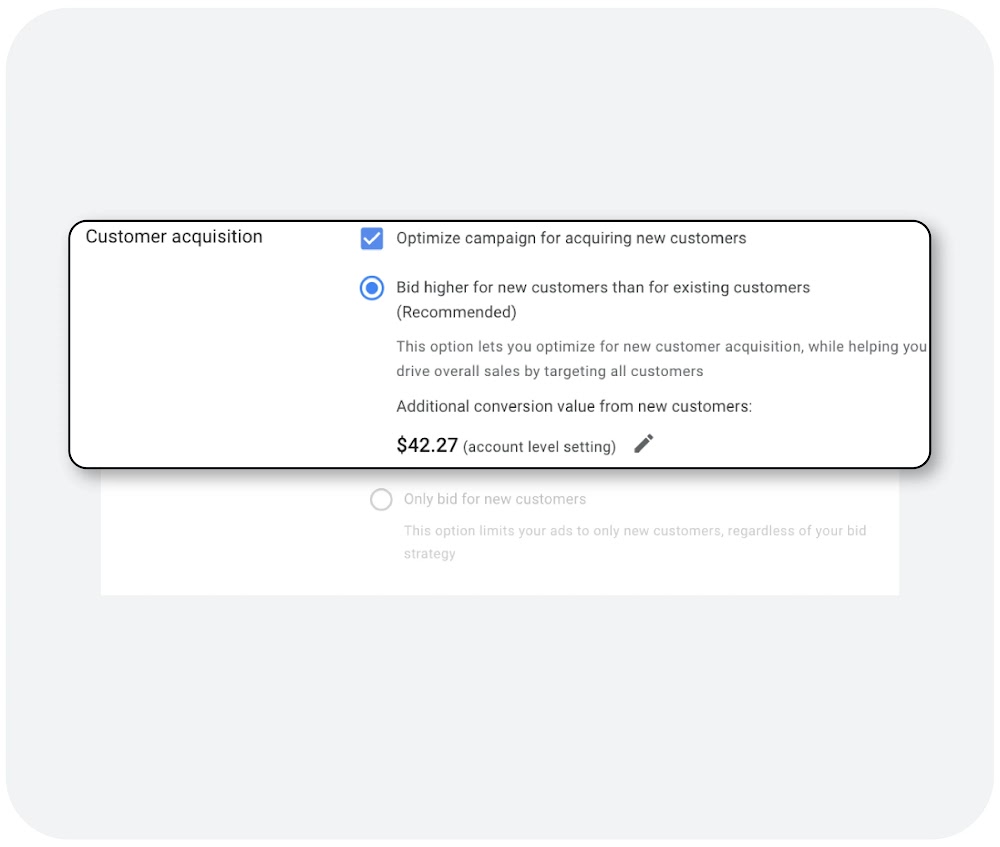Viewport: 1000px width, 847px height.
Task: Click Additional conversion value from new customers text
Action: pyautogui.click(x=572, y=406)
